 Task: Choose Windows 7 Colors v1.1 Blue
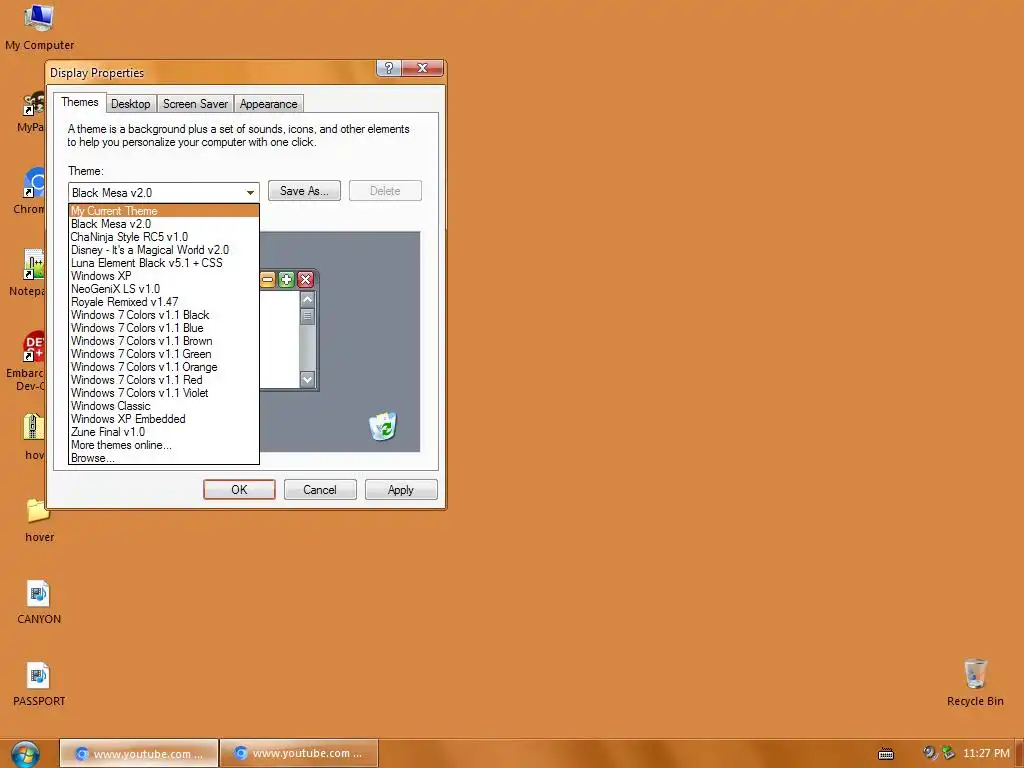(164, 328)
